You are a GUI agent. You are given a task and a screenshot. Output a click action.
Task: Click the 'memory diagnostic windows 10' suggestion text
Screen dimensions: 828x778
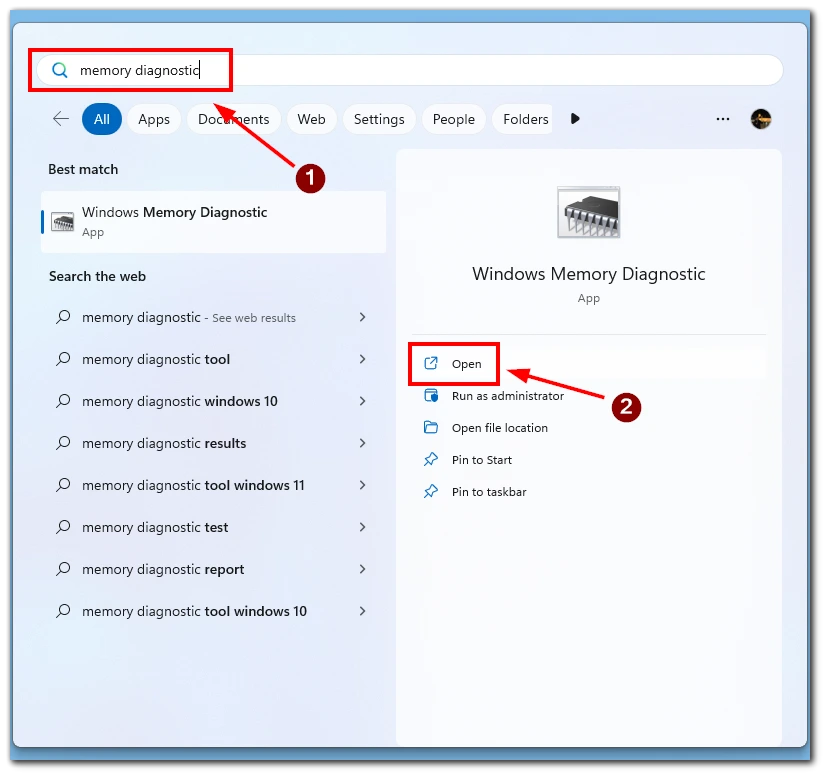click(x=180, y=401)
